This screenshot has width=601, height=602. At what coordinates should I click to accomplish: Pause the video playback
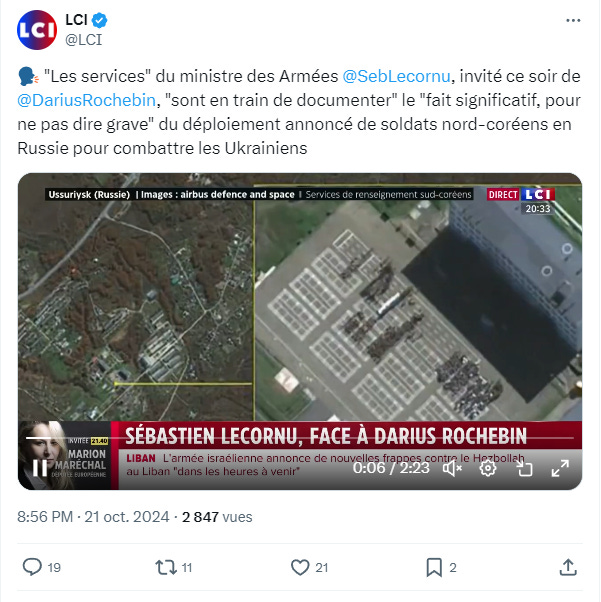(x=40, y=468)
